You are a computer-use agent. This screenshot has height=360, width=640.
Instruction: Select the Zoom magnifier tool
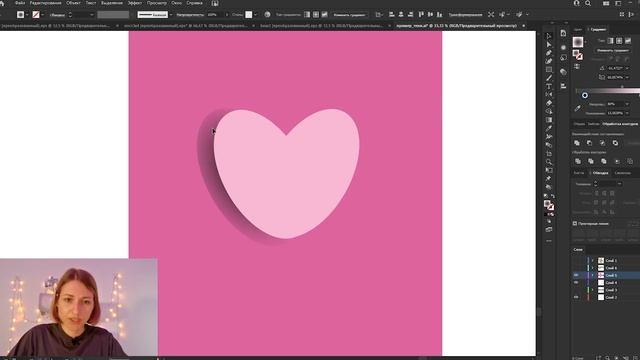(549, 162)
